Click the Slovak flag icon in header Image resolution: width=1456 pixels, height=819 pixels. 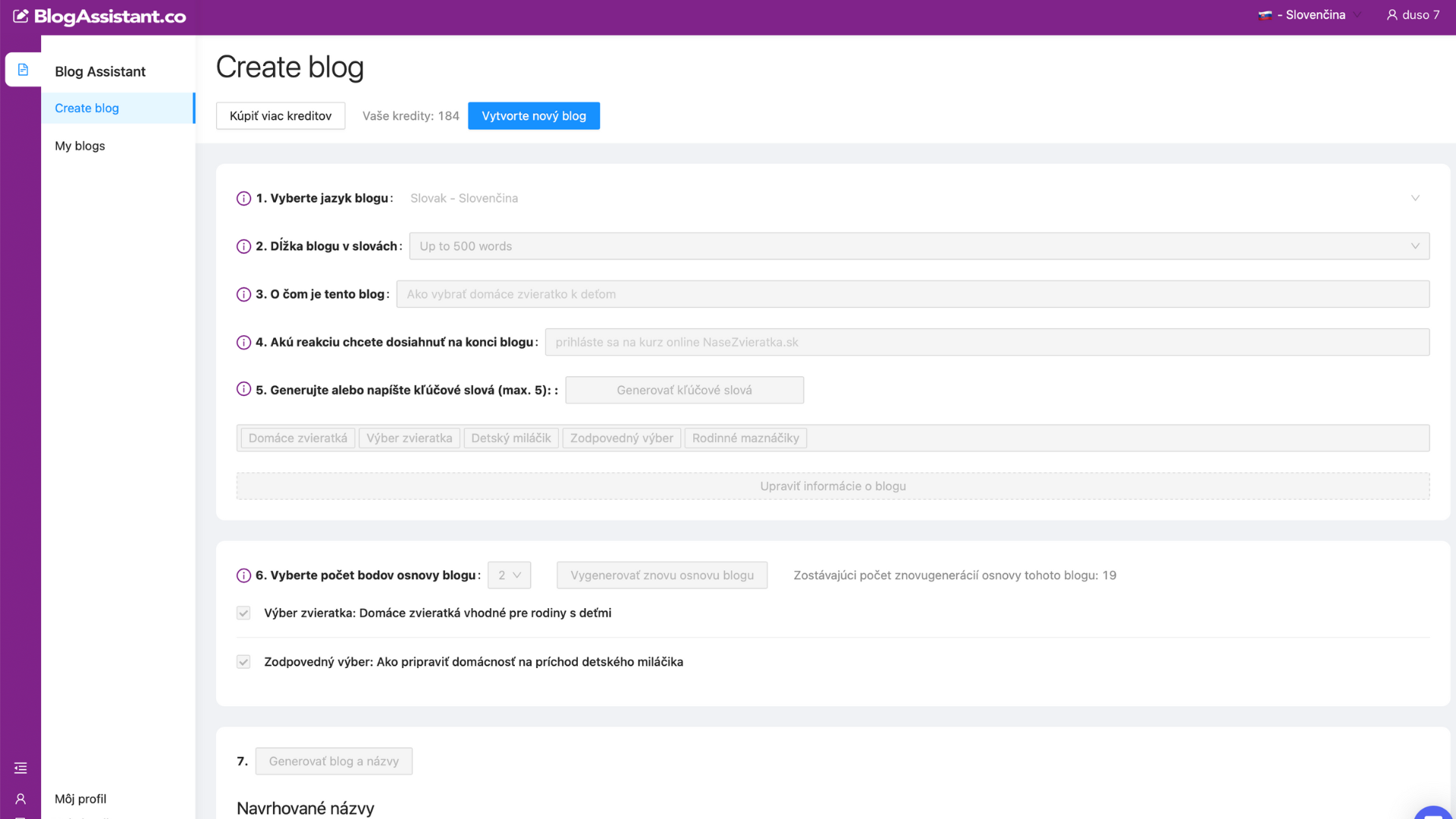pyautogui.click(x=1265, y=14)
